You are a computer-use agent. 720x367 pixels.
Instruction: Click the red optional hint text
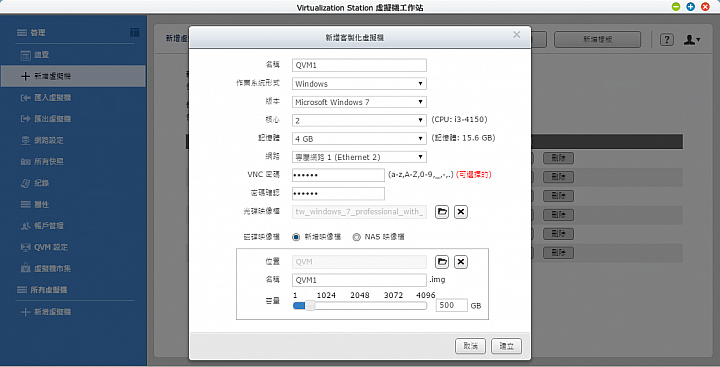(x=473, y=175)
